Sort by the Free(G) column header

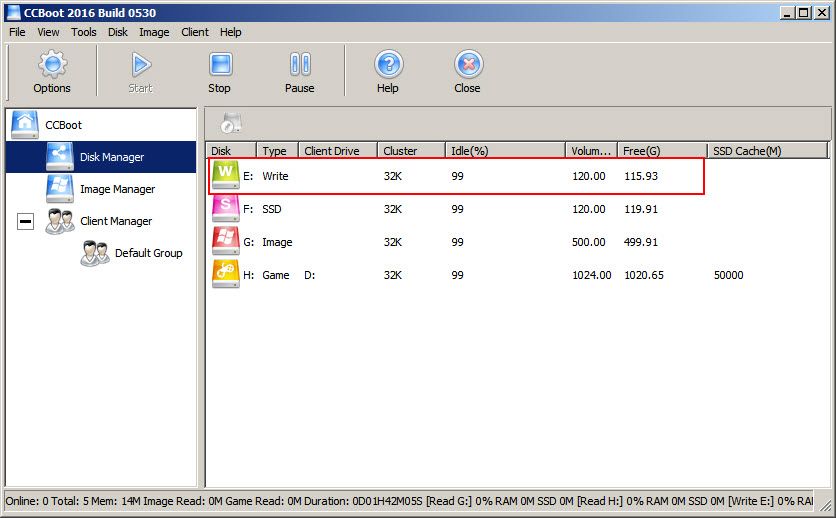662,151
